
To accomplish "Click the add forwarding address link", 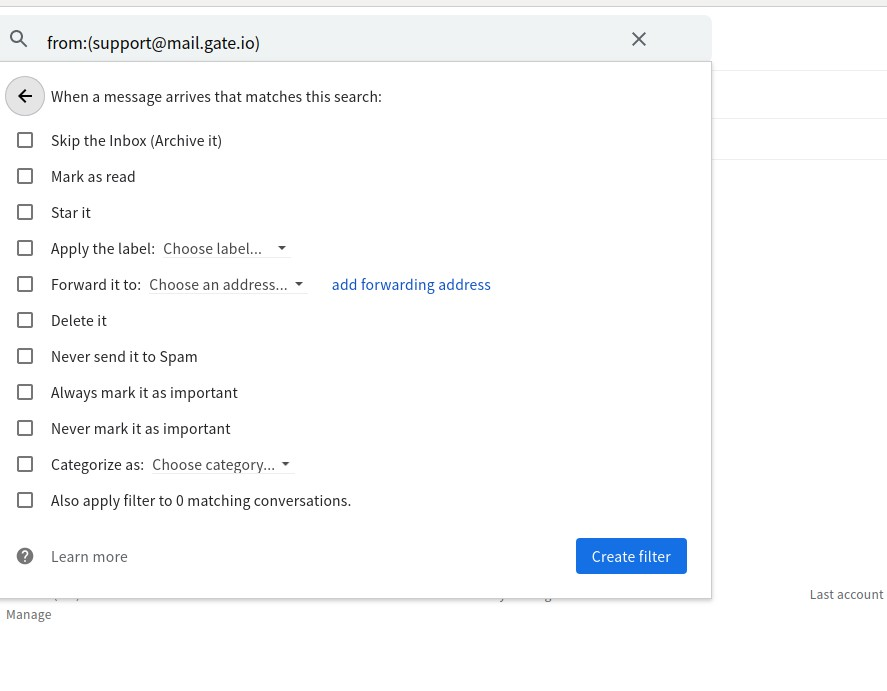I will pyautogui.click(x=411, y=285).
